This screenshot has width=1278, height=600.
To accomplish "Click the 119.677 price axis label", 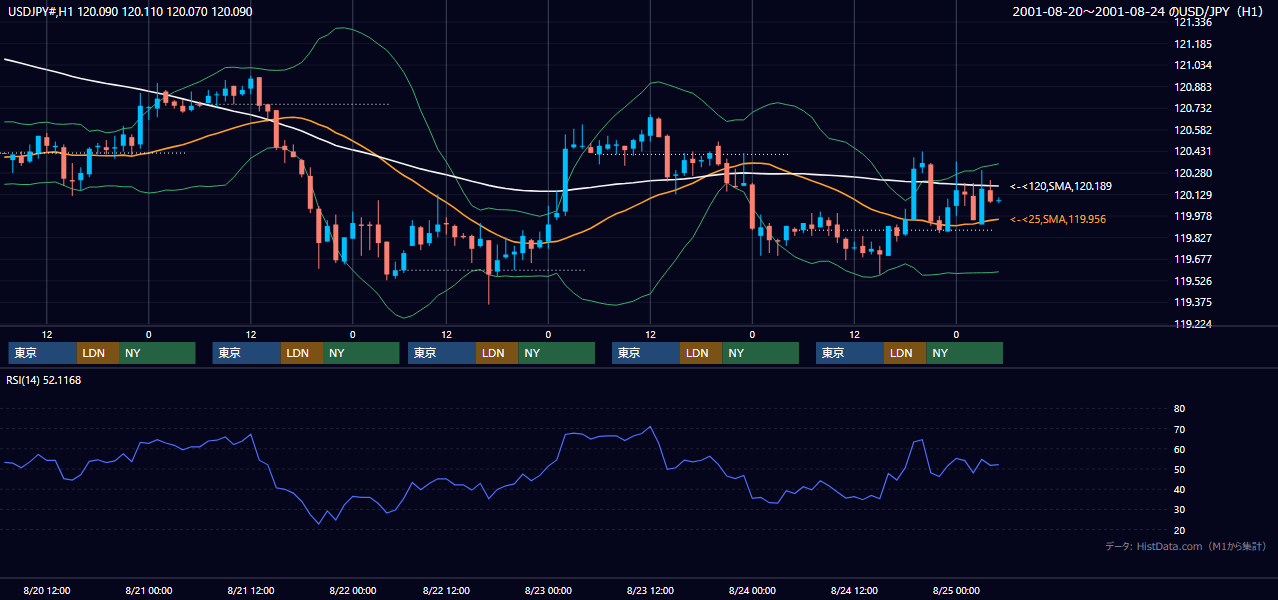I will (x=1192, y=259).
